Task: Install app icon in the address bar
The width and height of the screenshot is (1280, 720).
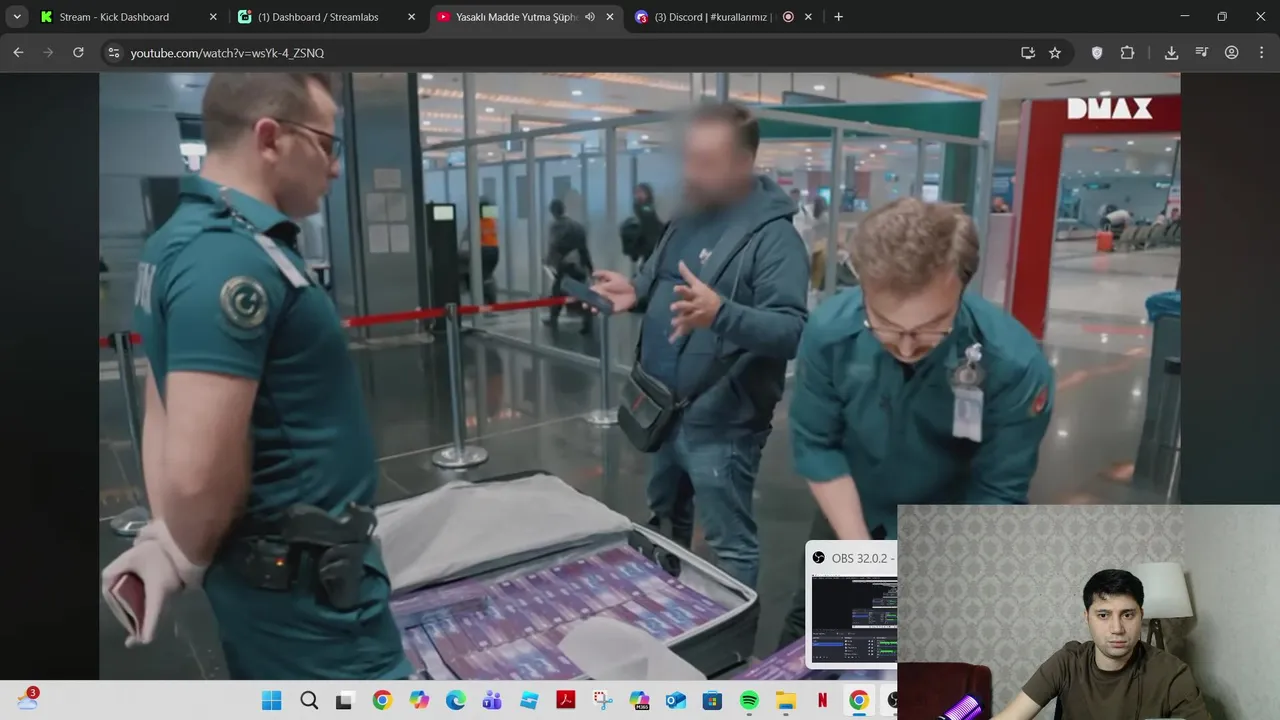Action: coord(1027,53)
